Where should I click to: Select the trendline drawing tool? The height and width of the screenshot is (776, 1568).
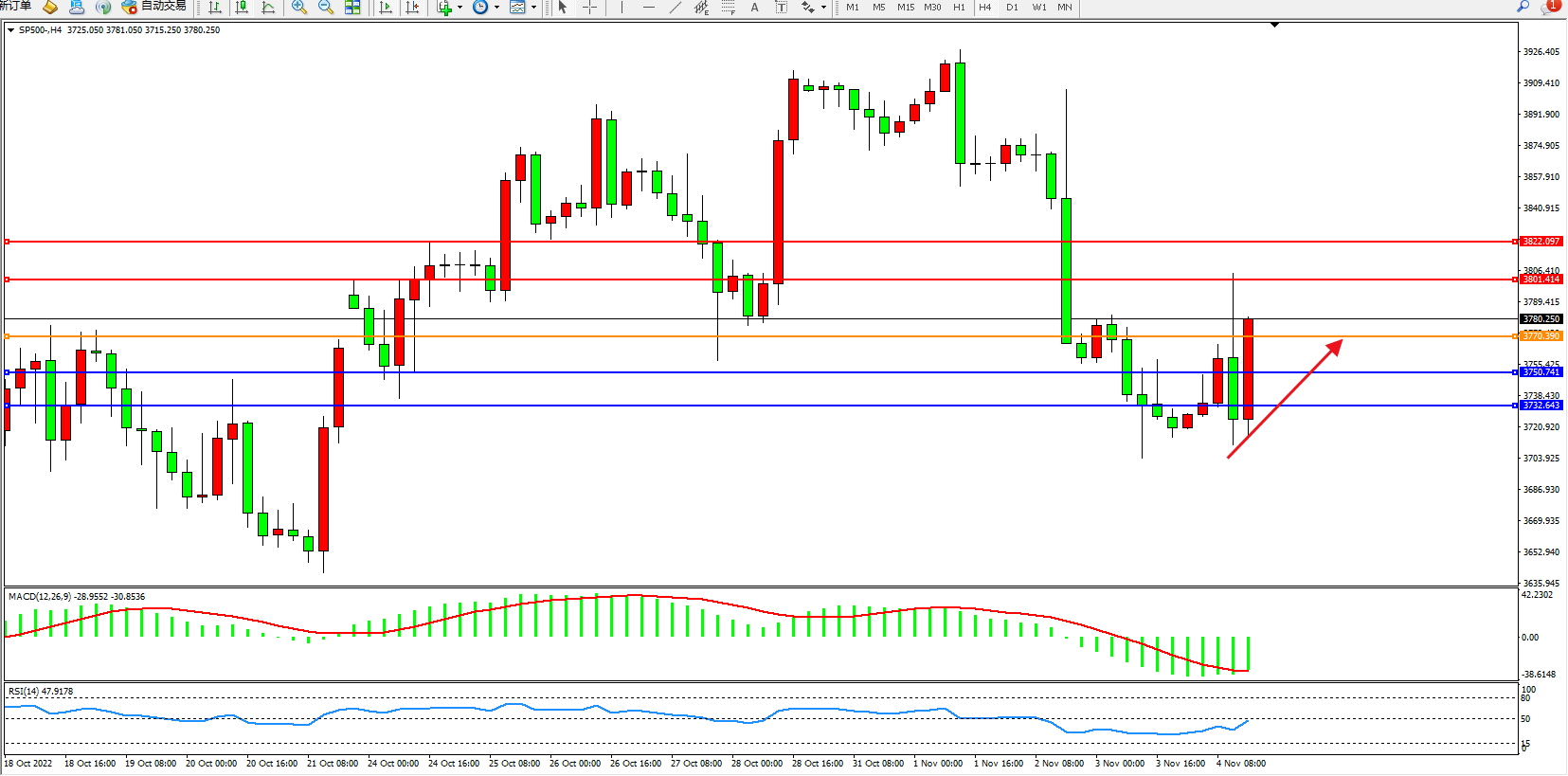pos(675,8)
